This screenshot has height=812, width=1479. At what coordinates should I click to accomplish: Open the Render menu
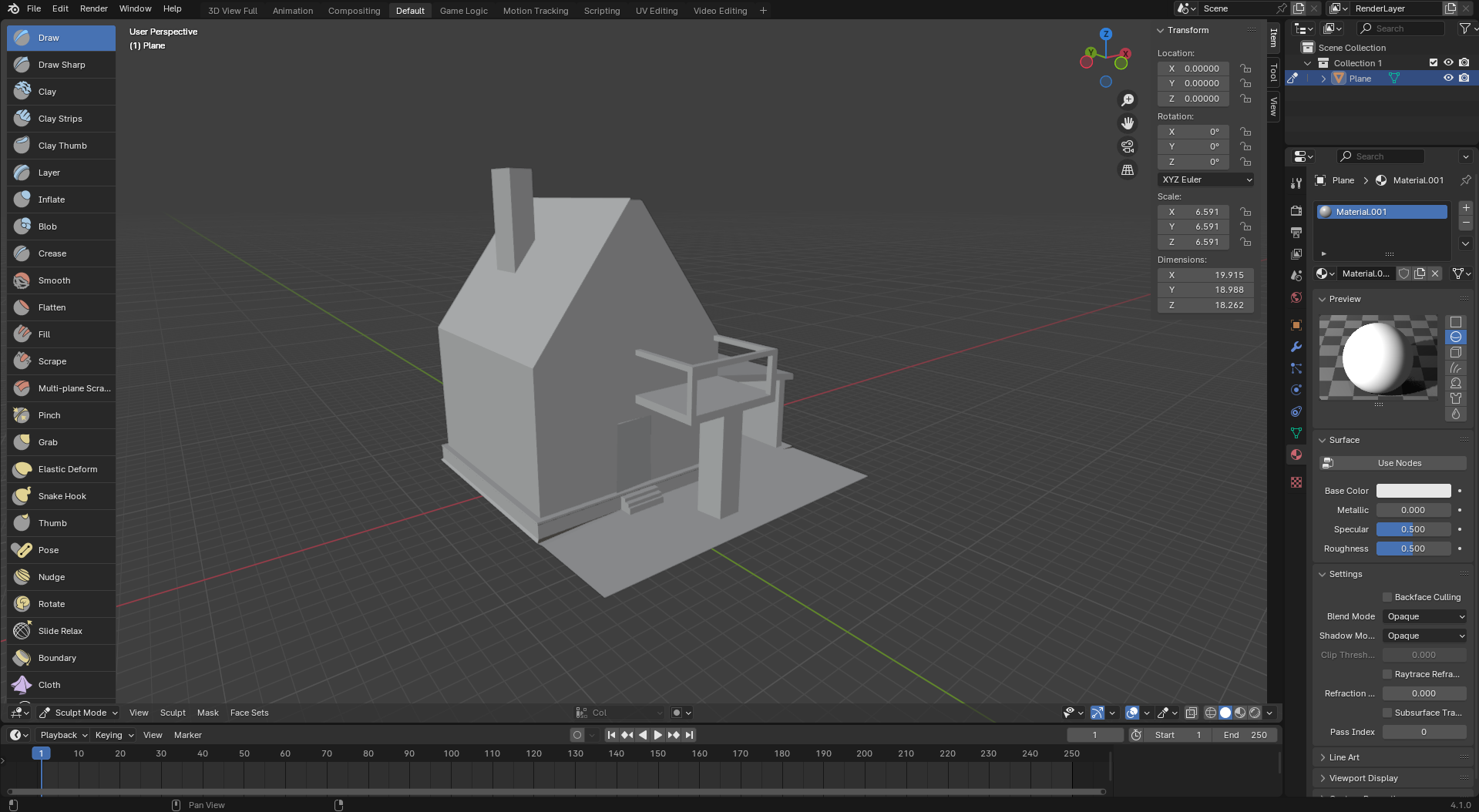[x=94, y=8]
